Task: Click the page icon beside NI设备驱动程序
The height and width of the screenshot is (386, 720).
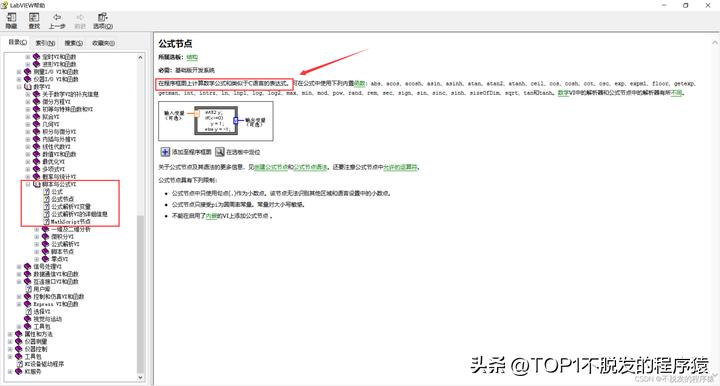Action: (x=19, y=364)
